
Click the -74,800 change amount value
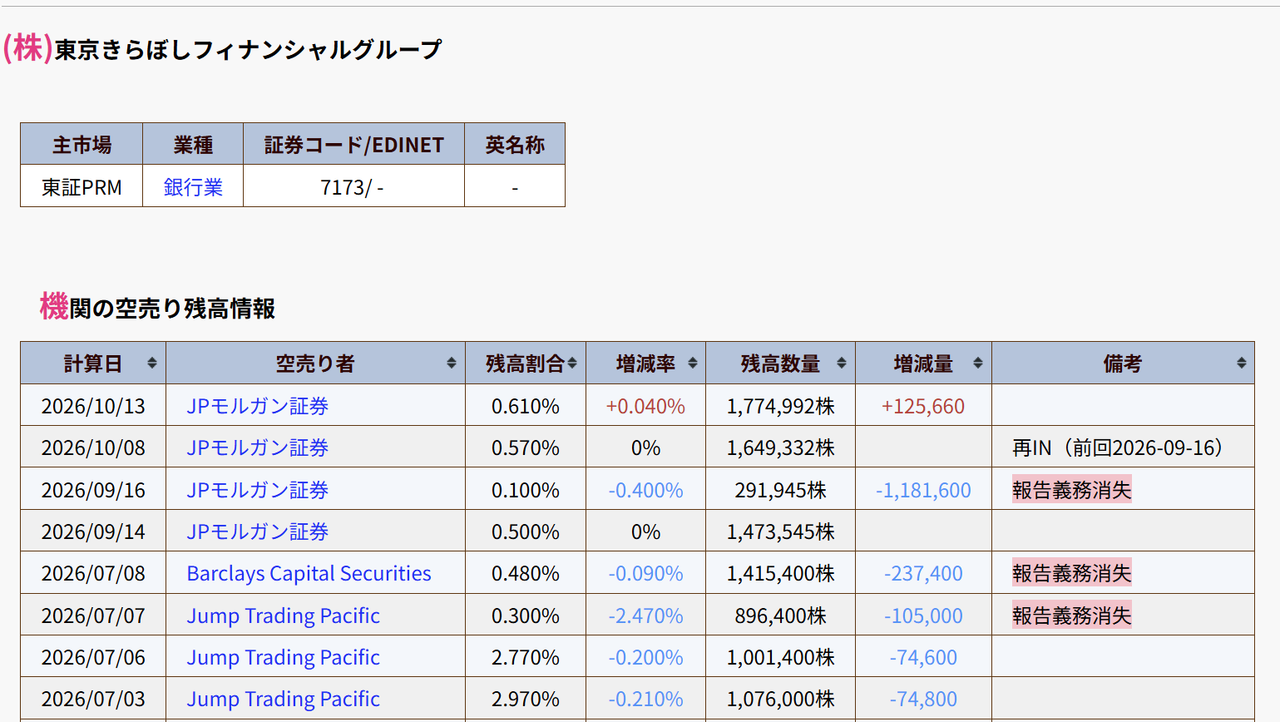pos(923,700)
